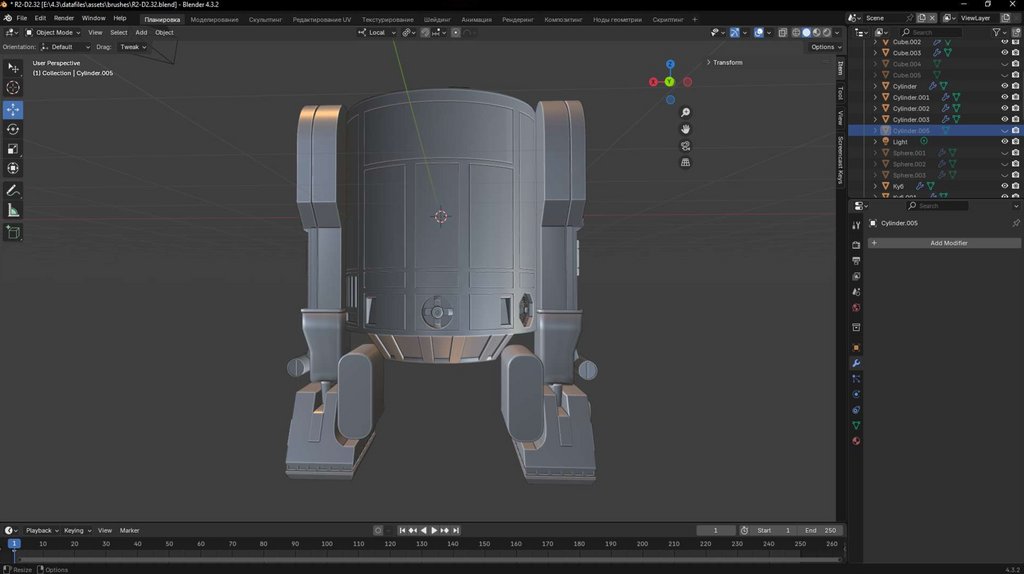Hide the Cylinder.001 object via eye icon
The image size is (1024, 574).
(x=1004, y=98)
